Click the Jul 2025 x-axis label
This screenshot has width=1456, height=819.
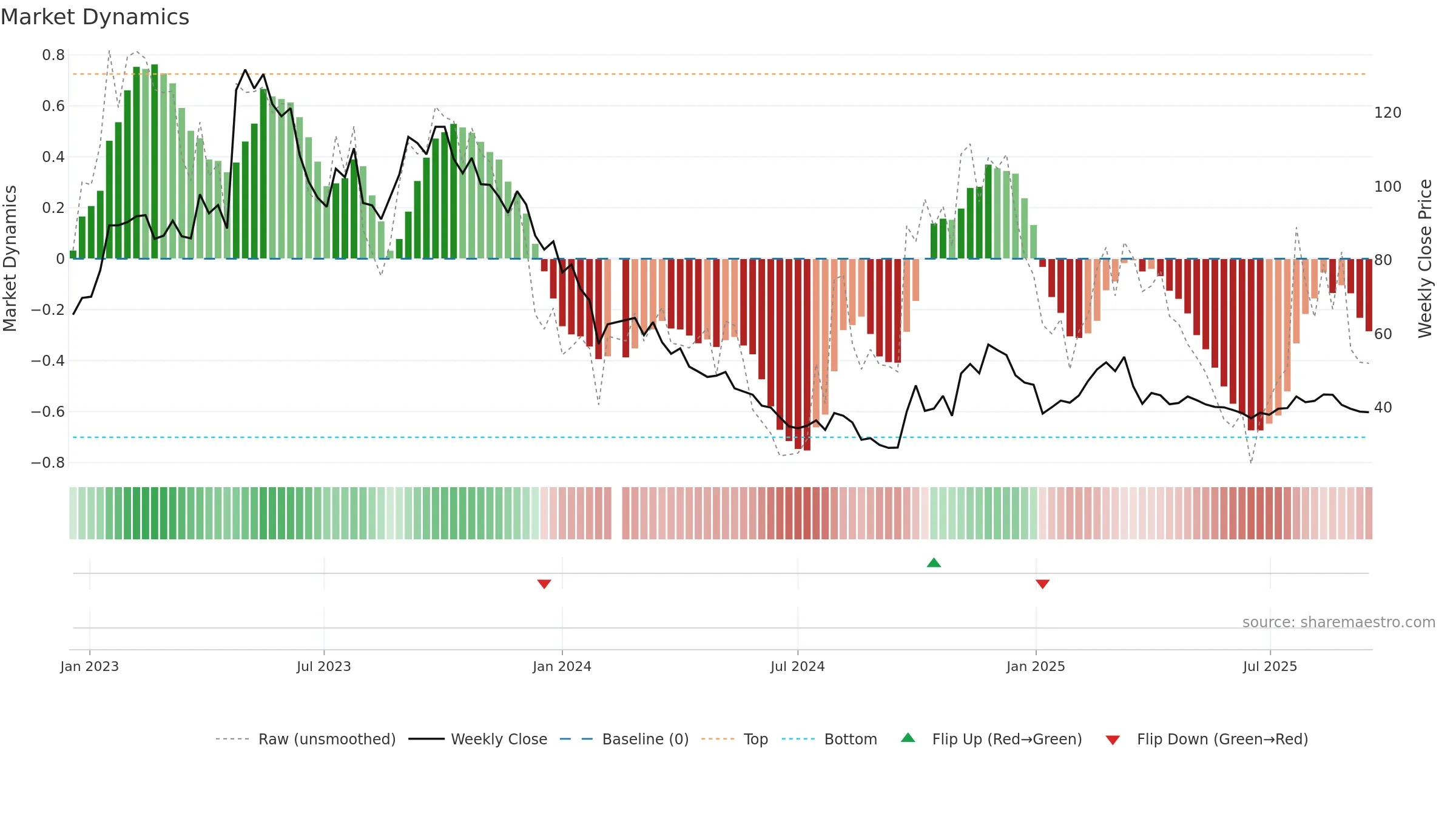click(x=1270, y=666)
